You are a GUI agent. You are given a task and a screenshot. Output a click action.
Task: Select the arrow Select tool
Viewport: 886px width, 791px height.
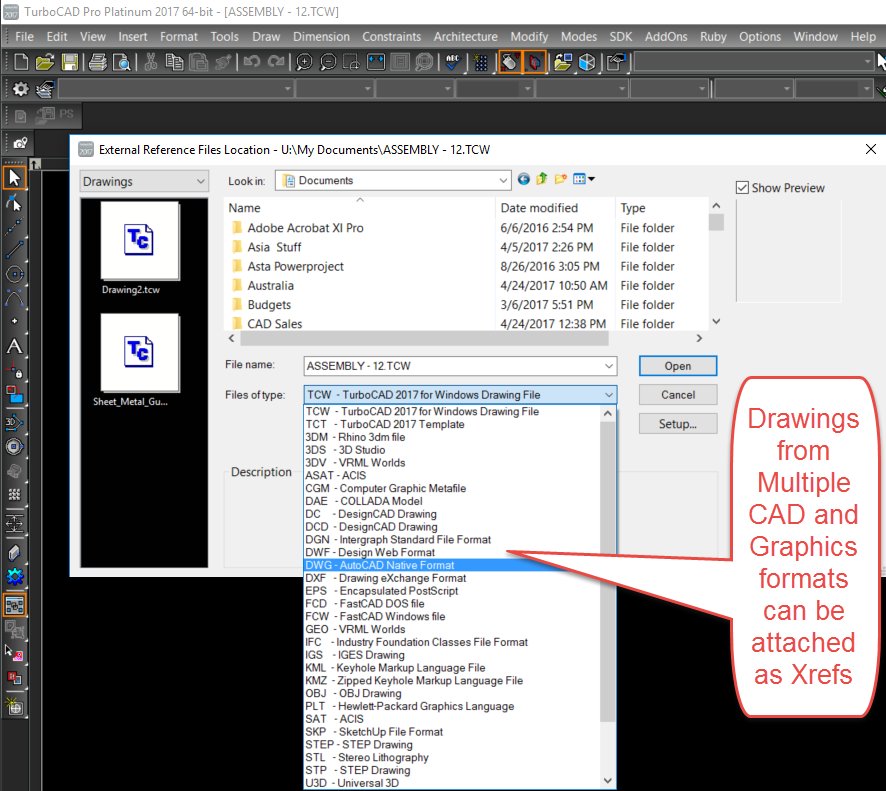14,176
